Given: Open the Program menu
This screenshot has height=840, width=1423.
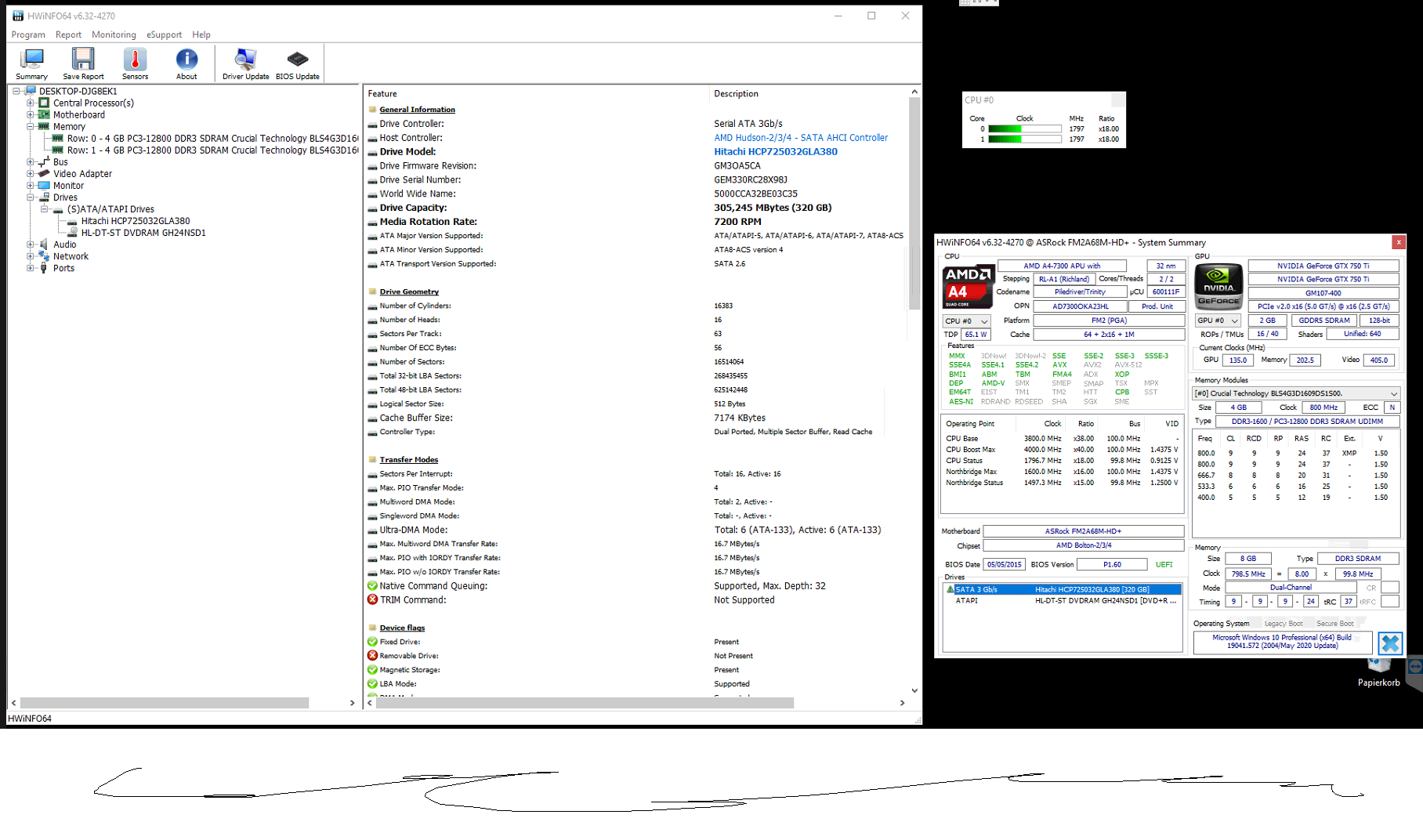Looking at the screenshot, I should (28, 34).
